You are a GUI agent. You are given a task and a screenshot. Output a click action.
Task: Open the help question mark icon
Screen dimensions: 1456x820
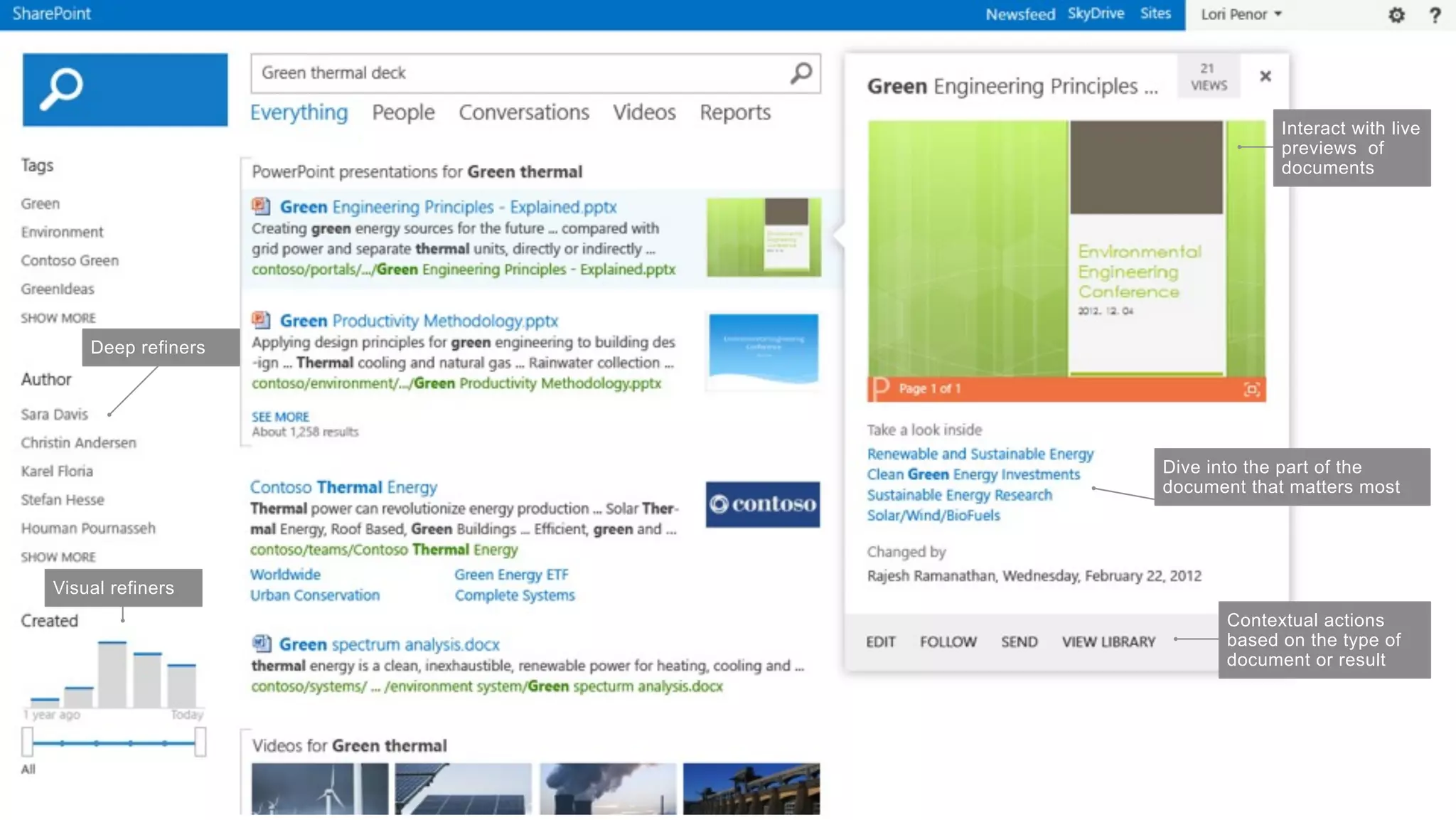coord(1435,15)
